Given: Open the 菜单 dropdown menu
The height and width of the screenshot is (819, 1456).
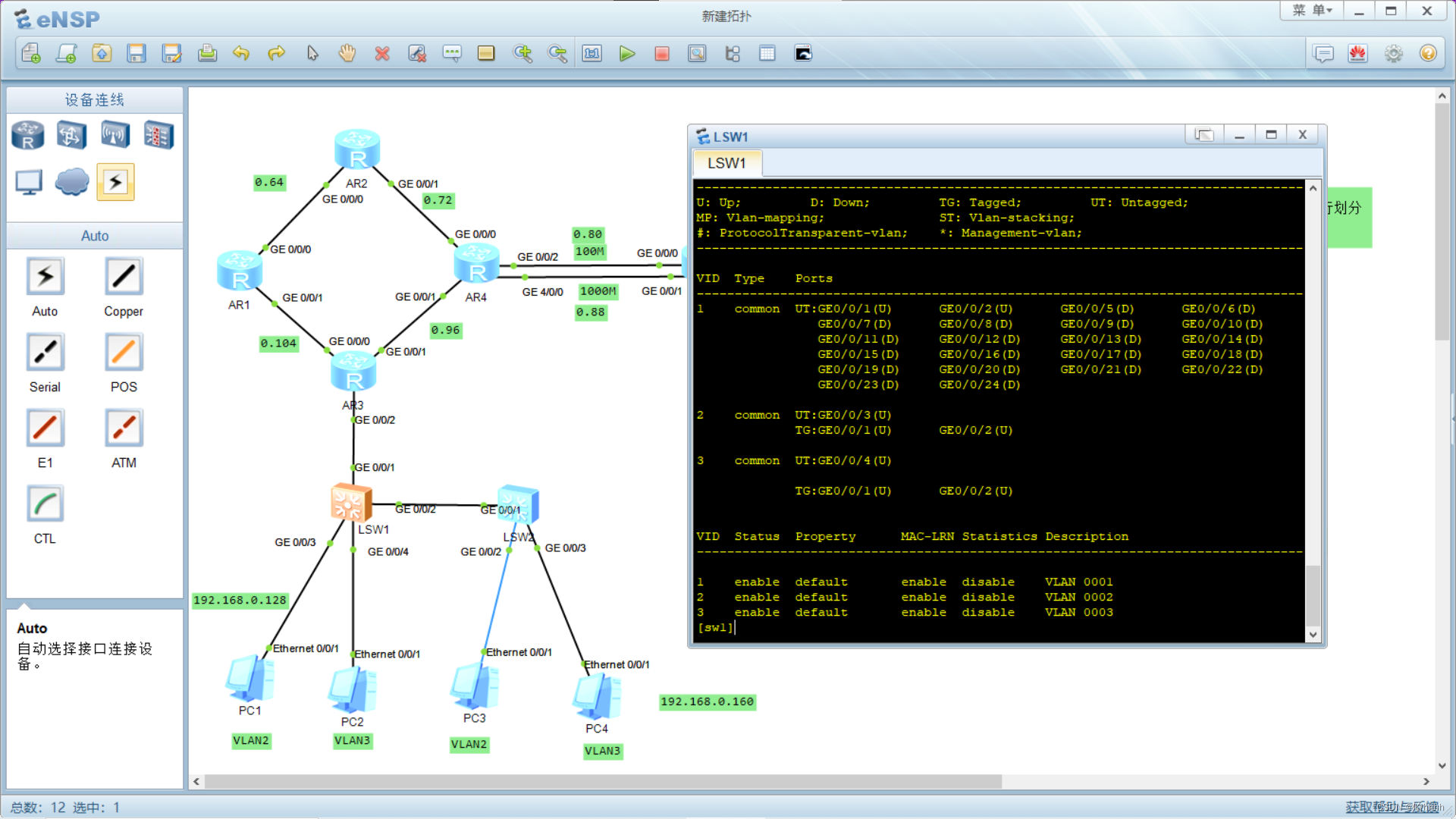Looking at the screenshot, I should (x=1312, y=11).
